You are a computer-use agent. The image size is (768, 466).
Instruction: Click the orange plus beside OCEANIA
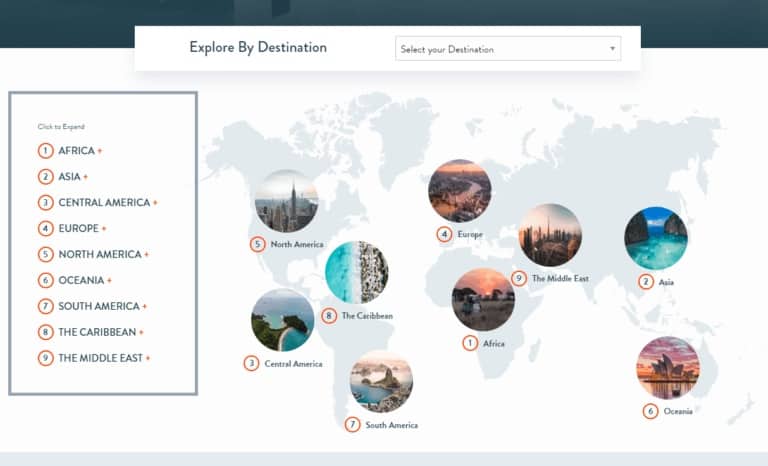tap(109, 281)
